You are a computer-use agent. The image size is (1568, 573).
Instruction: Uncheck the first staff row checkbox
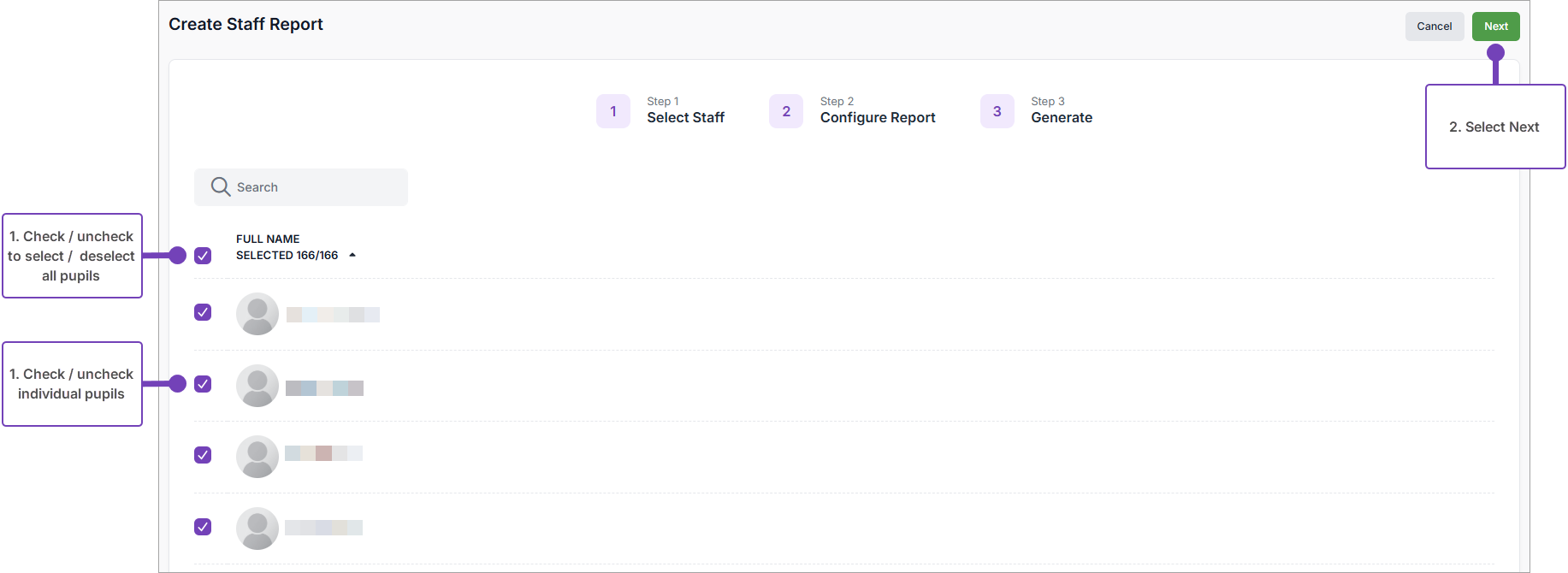(x=203, y=312)
